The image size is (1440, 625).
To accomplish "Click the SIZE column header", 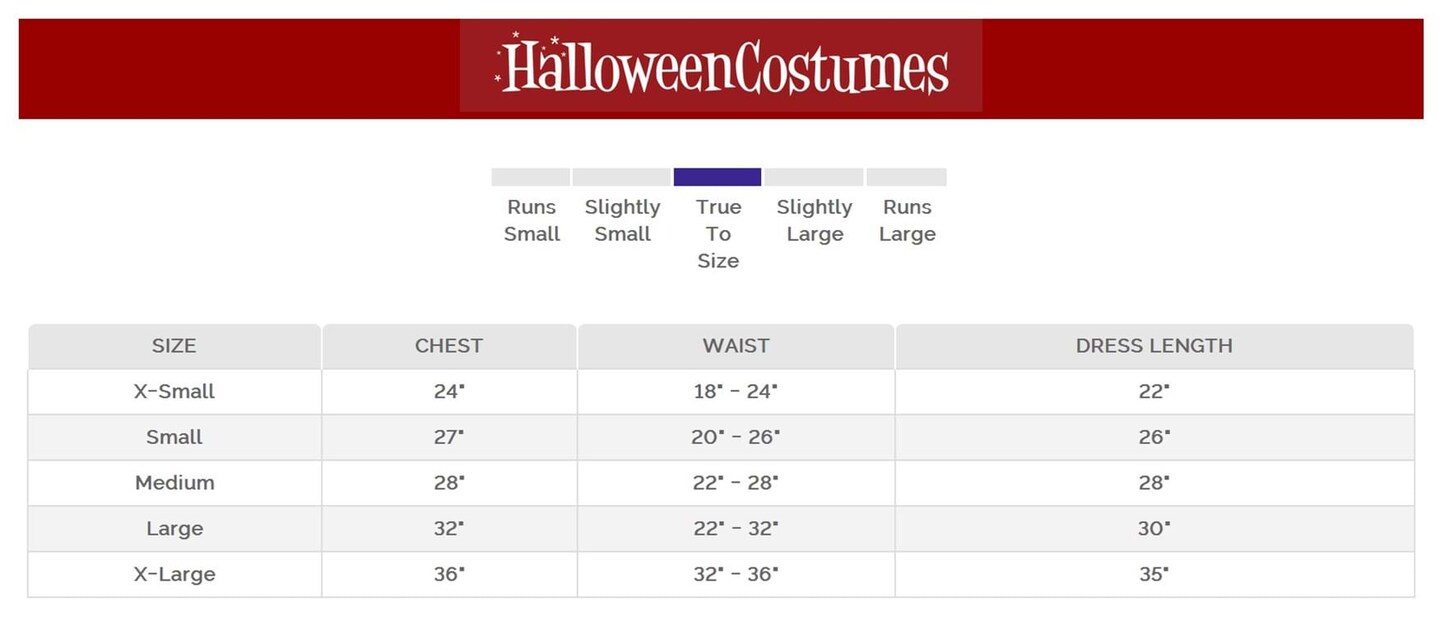I will click(174, 346).
